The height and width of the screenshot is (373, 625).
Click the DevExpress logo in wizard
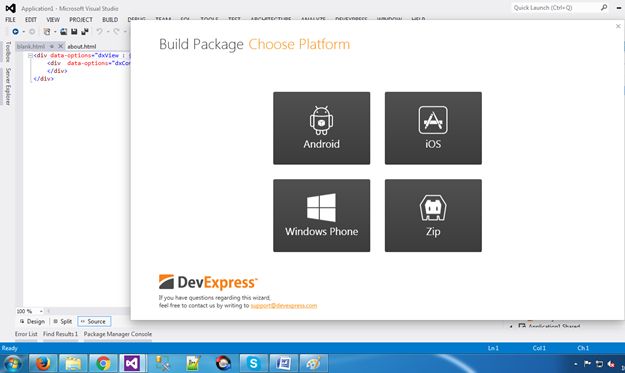click(208, 282)
